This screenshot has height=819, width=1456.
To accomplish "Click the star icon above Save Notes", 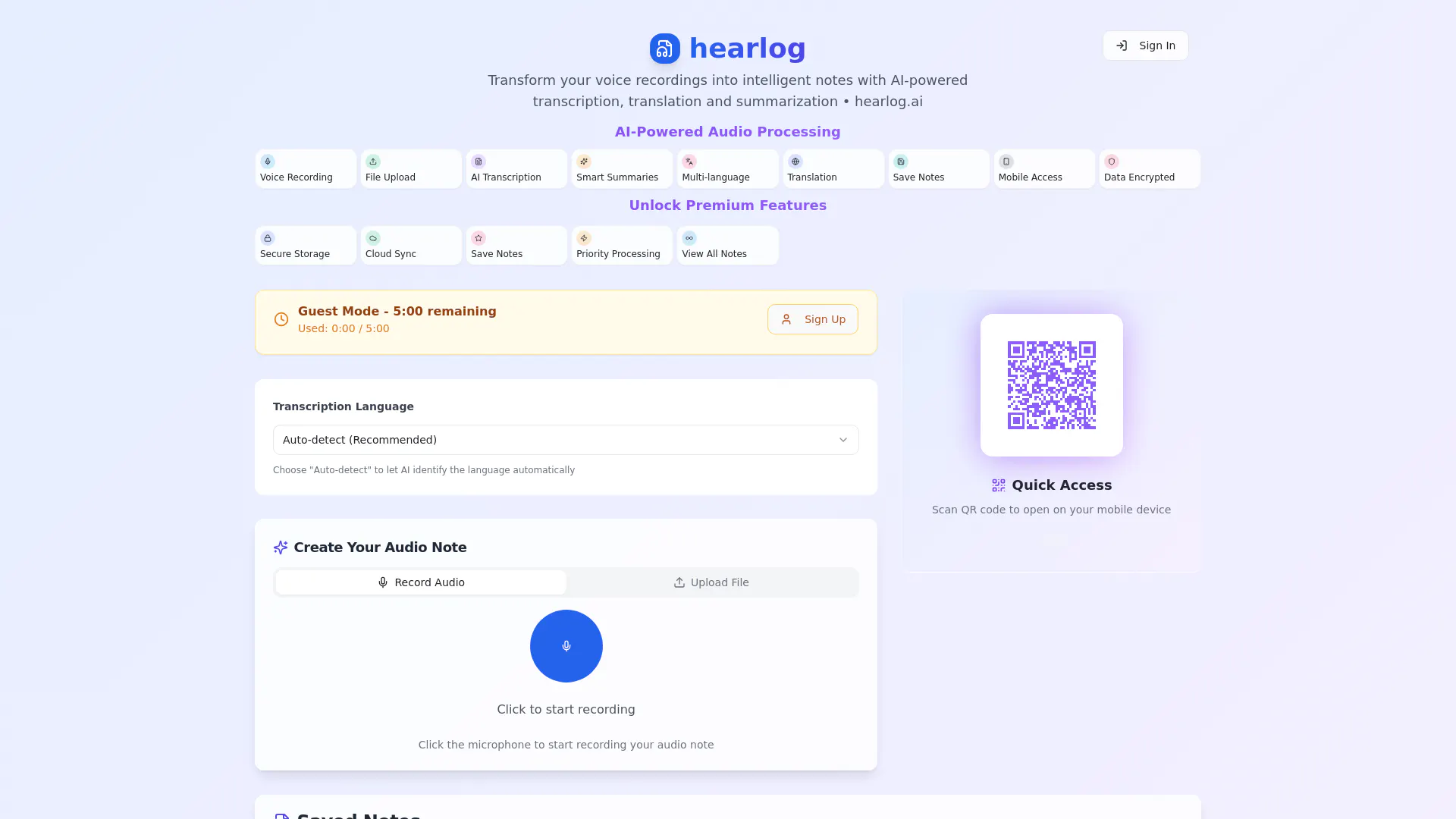I will (479, 238).
